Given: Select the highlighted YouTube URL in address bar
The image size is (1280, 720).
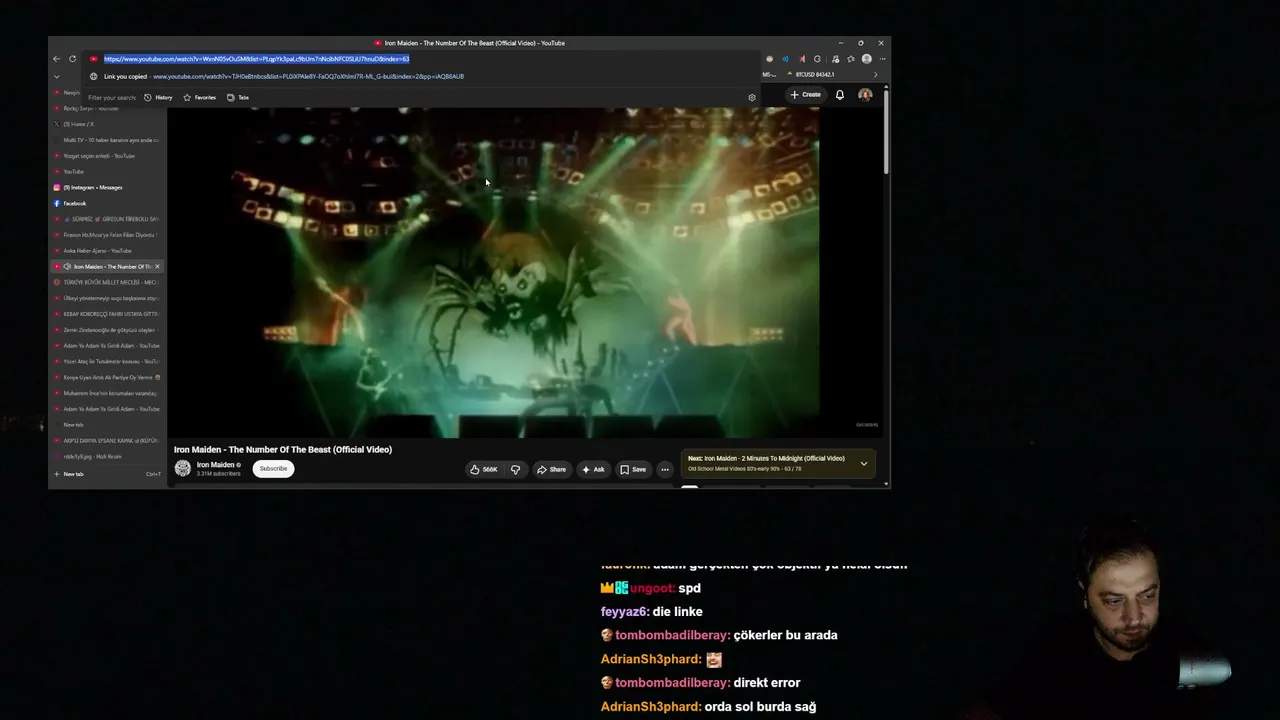Looking at the screenshot, I should pyautogui.click(x=256, y=59).
